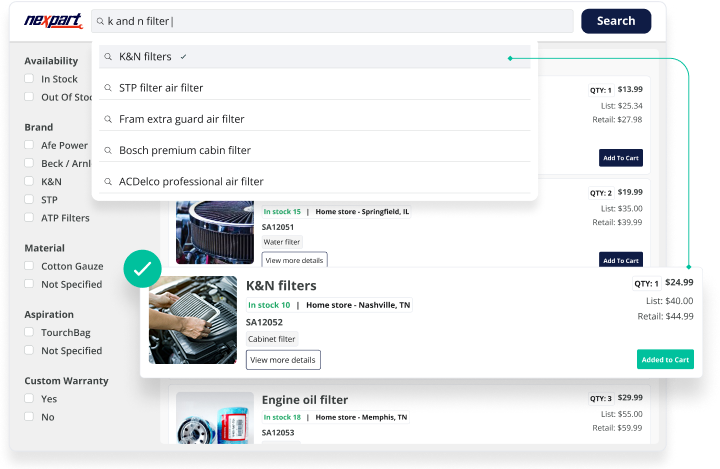
Task: Tick the Out Of Stock checkbox
Action: pyautogui.click(x=29, y=96)
